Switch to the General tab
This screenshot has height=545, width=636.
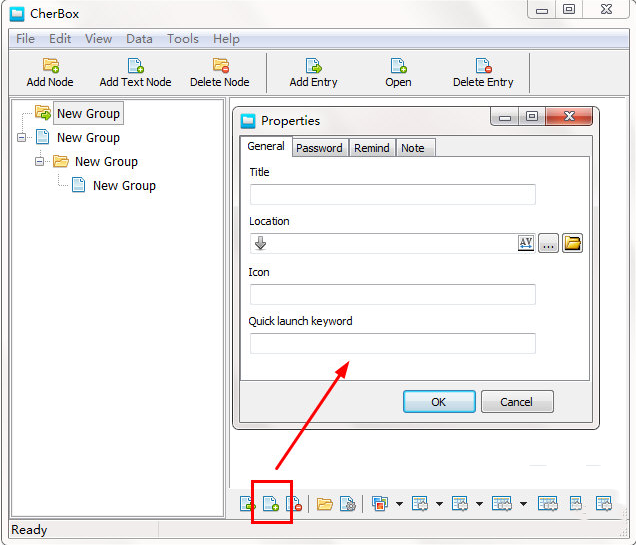[x=266, y=146]
